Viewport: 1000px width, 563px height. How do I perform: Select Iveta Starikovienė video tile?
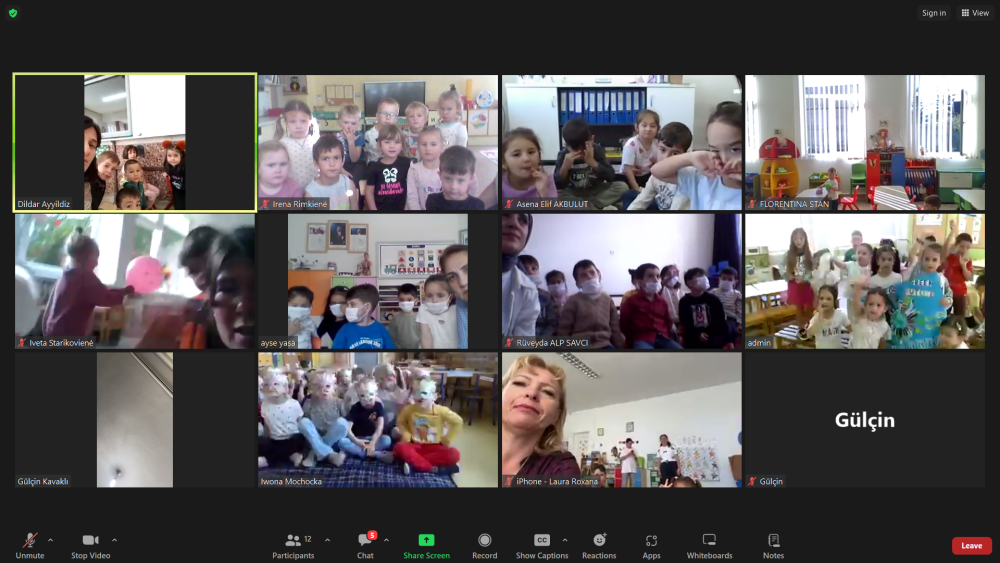[x=135, y=281]
